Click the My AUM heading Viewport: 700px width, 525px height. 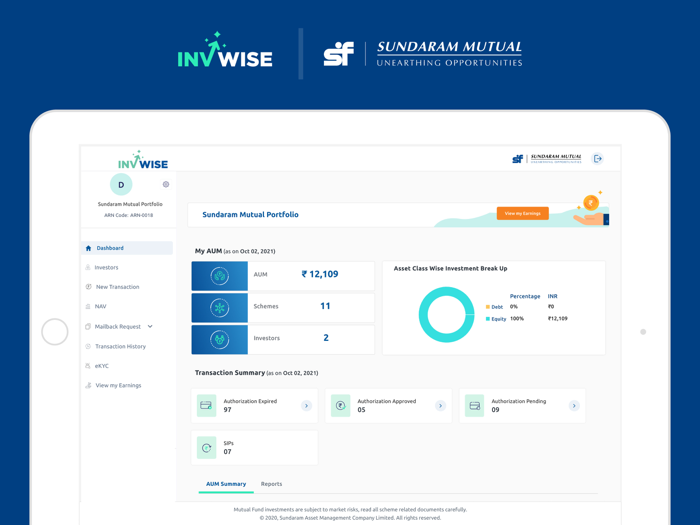pyautogui.click(x=208, y=251)
